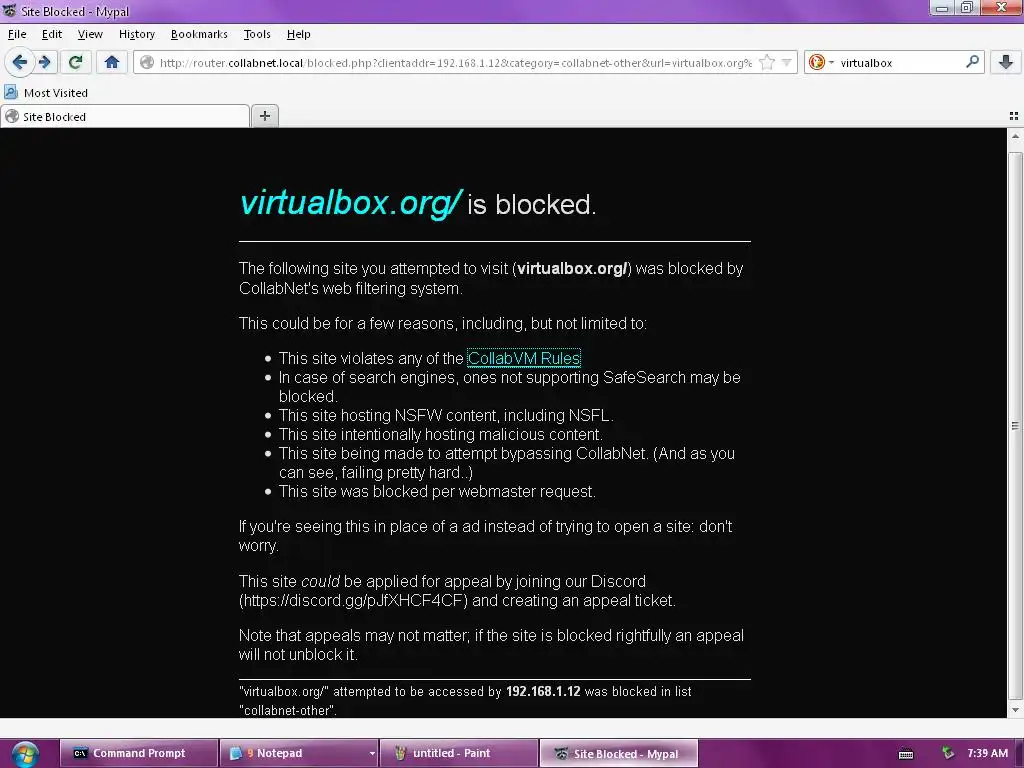Click the magnifier search icon
The image size is (1024, 768).
pos(972,62)
